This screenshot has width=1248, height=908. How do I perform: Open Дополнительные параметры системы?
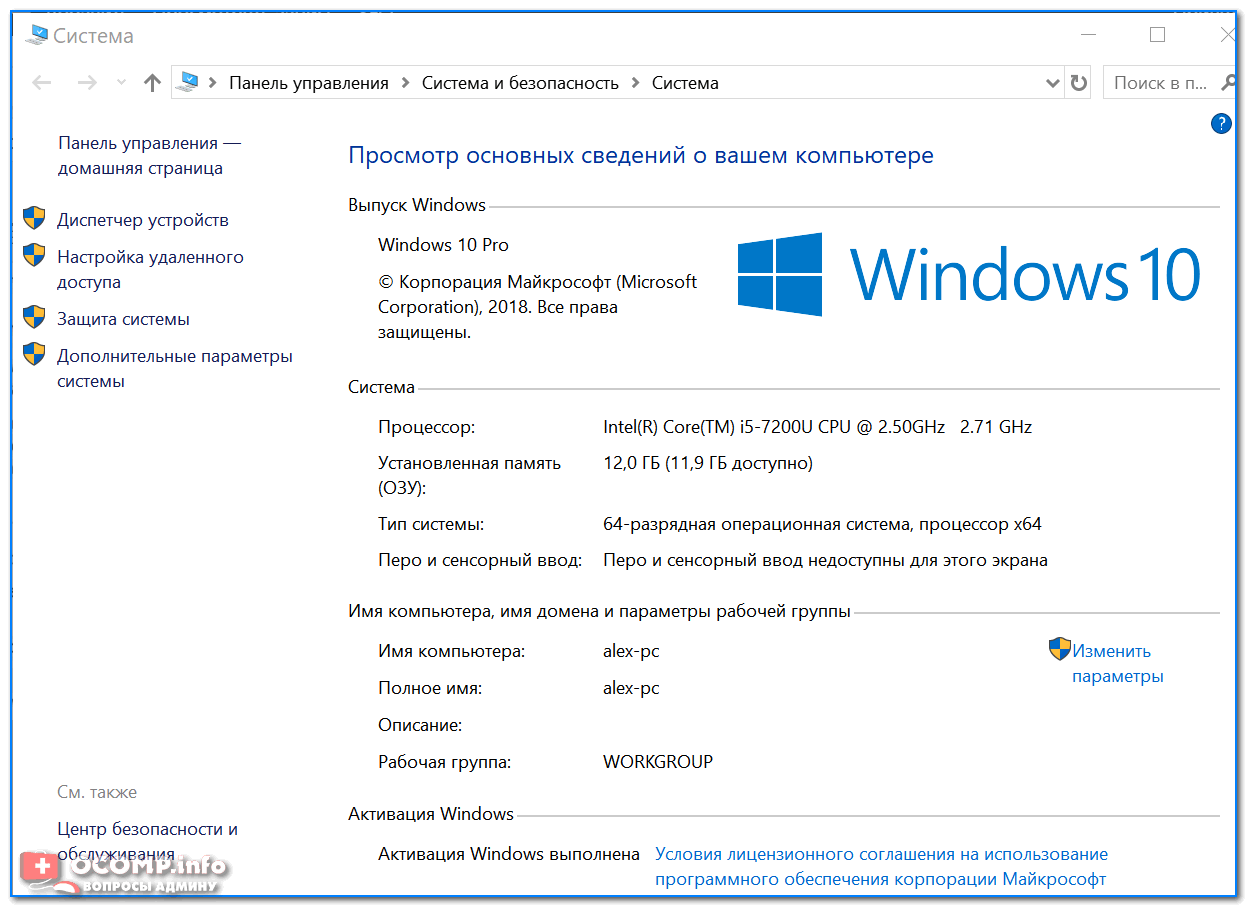(x=175, y=369)
